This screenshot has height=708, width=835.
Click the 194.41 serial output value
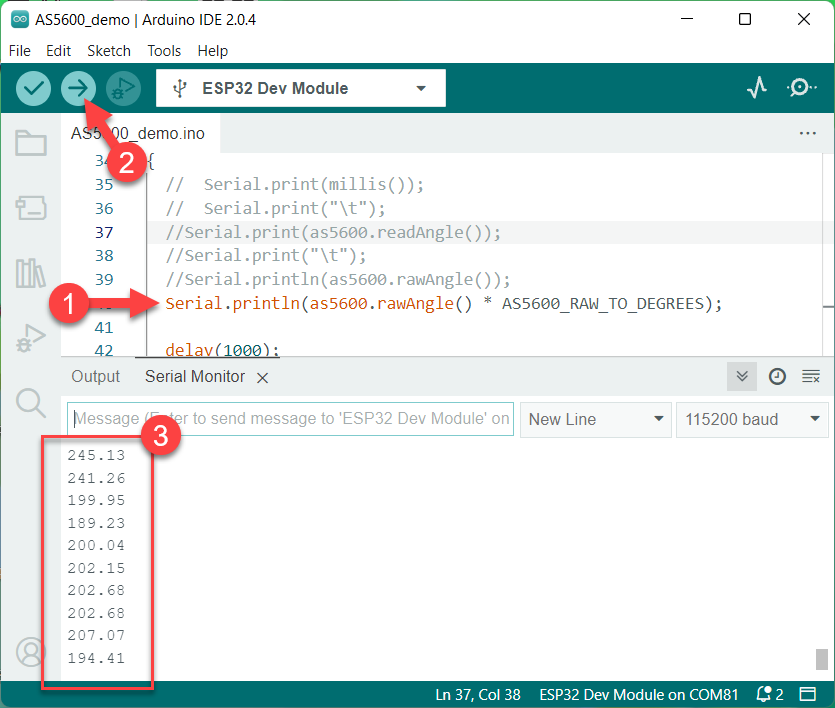point(96,658)
